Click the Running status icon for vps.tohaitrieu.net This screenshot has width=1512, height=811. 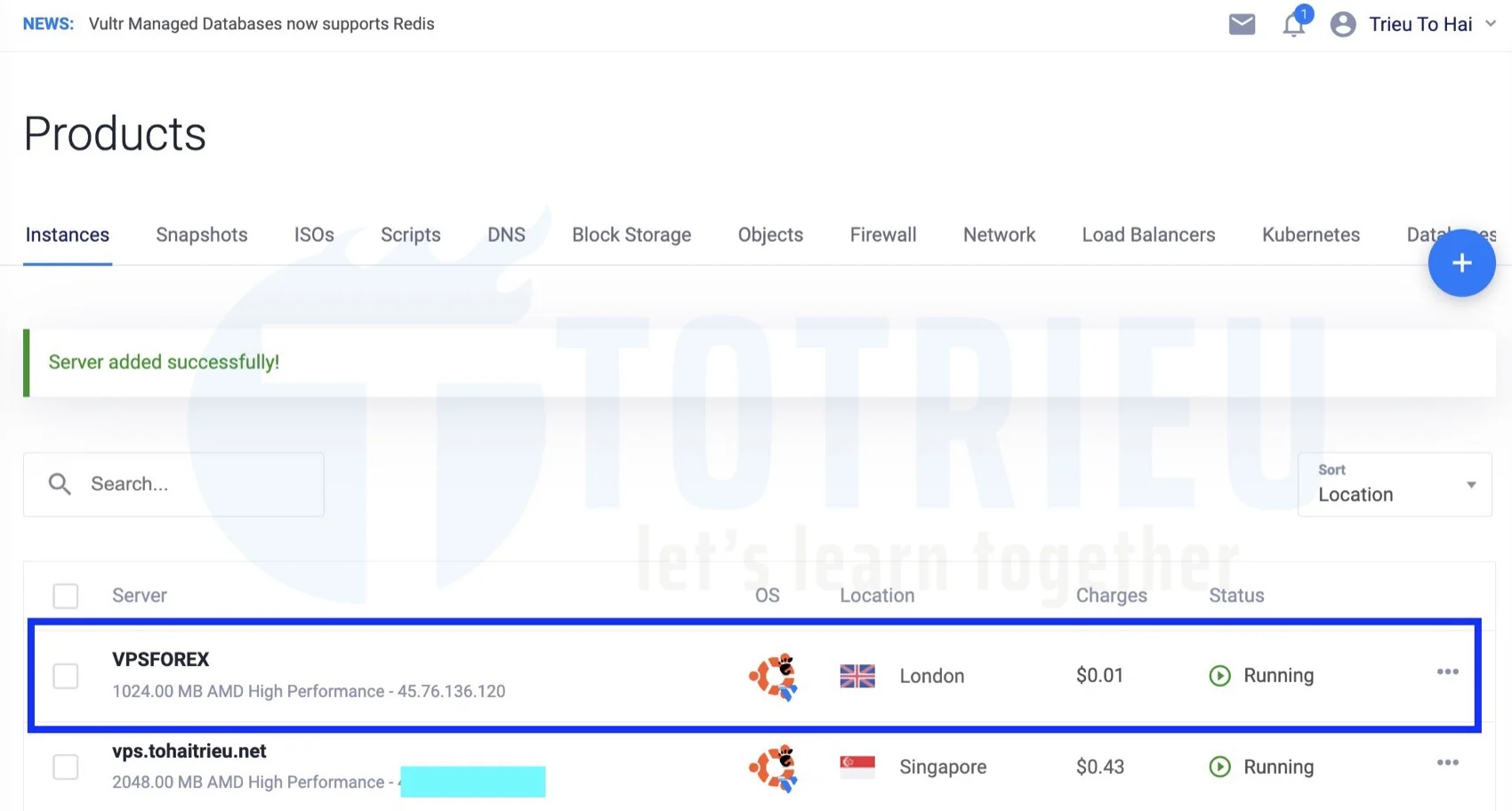point(1220,767)
